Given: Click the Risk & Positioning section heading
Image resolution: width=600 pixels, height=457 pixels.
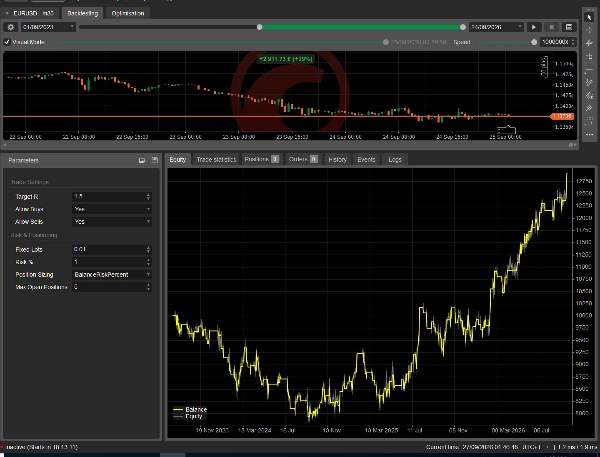Looking at the screenshot, I should pyautogui.click(x=34, y=235).
